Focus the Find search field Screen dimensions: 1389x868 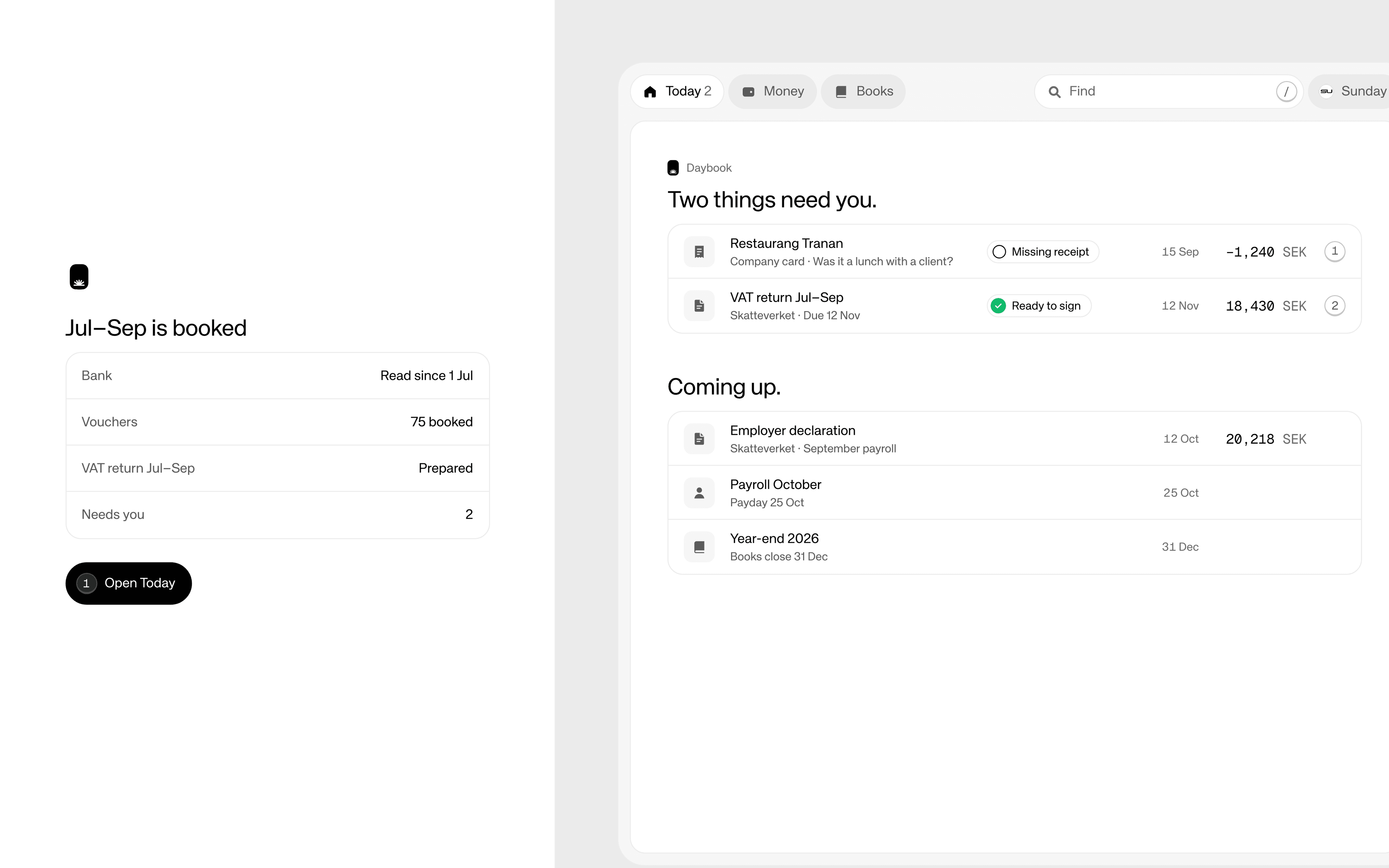[1169, 91]
